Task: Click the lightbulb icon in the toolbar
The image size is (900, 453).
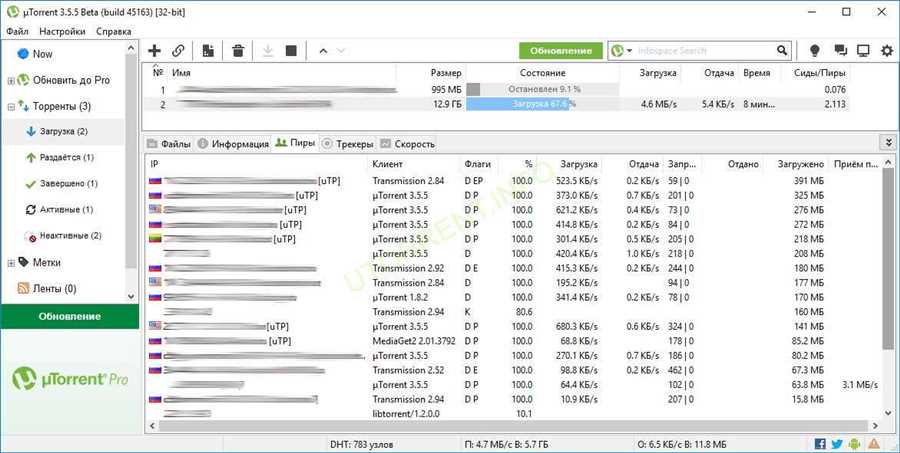Action: (814, 50)
